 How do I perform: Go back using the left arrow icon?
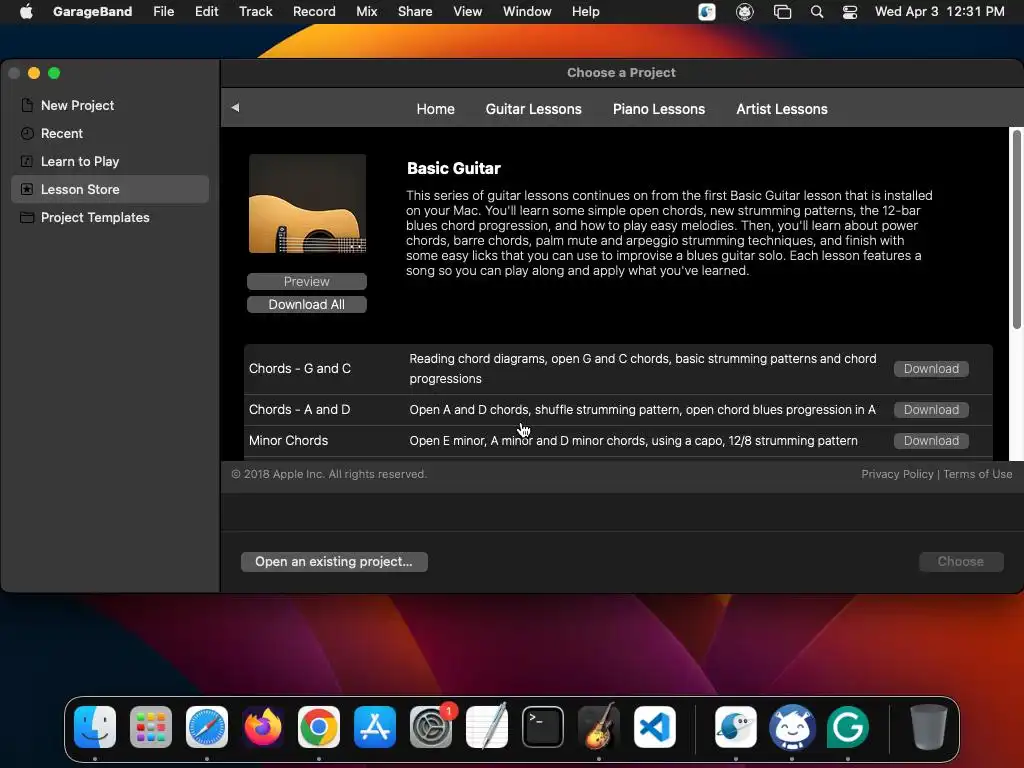tap(235, 108)
